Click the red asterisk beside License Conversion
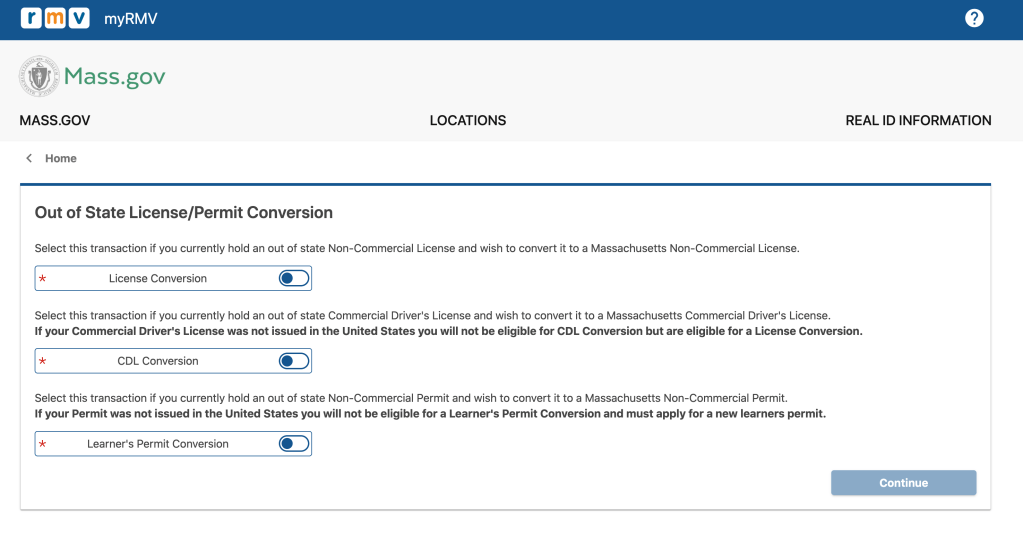This screenshot has width=1023, height=543. (42, 279)
